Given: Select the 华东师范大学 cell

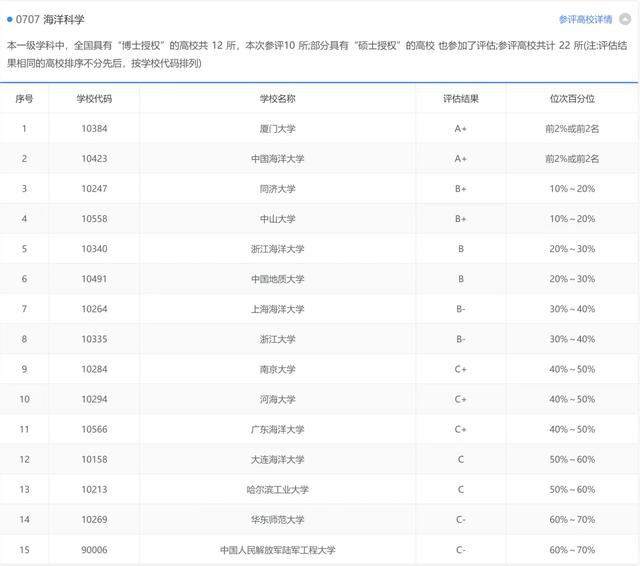Looking at the screenshot, I should point(278,519).
